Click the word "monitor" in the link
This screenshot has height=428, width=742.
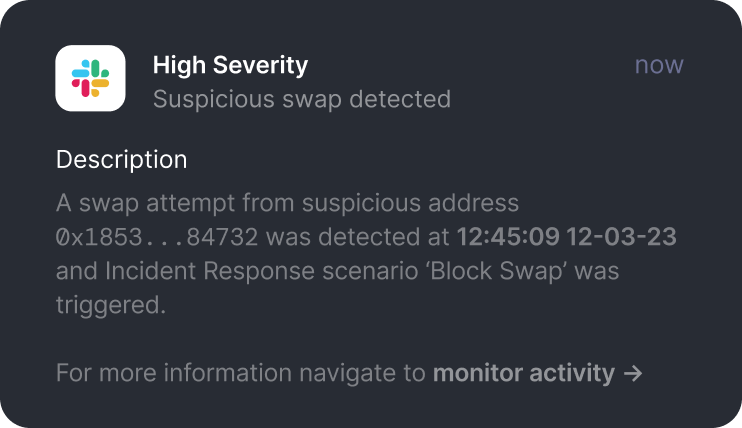477,373
